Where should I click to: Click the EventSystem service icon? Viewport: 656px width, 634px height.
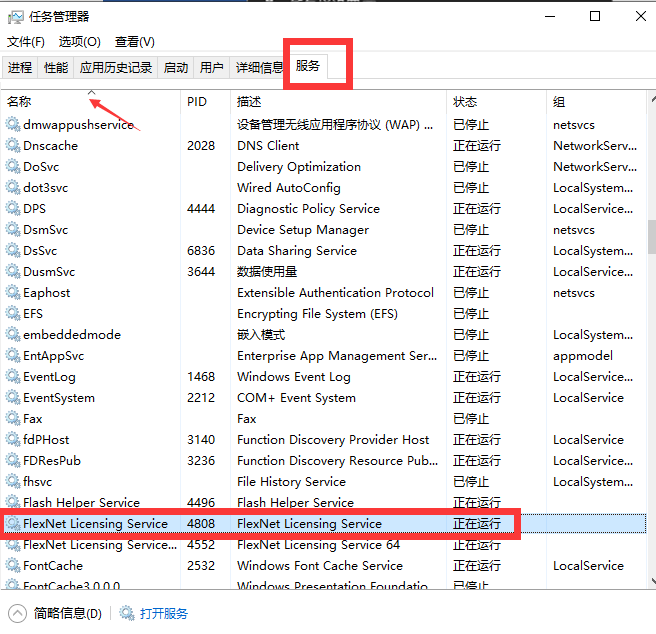(x=13, y=397)
